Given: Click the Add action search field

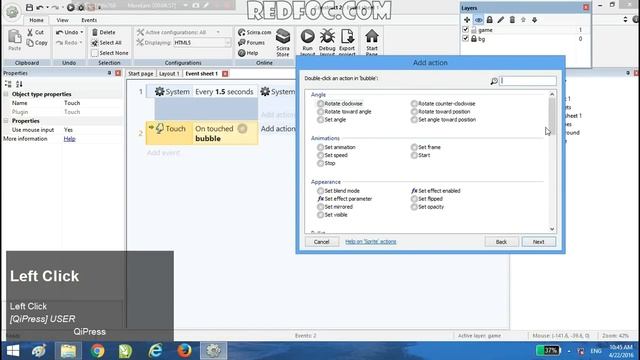Looking at the screenshot, I should click(528, 81).
